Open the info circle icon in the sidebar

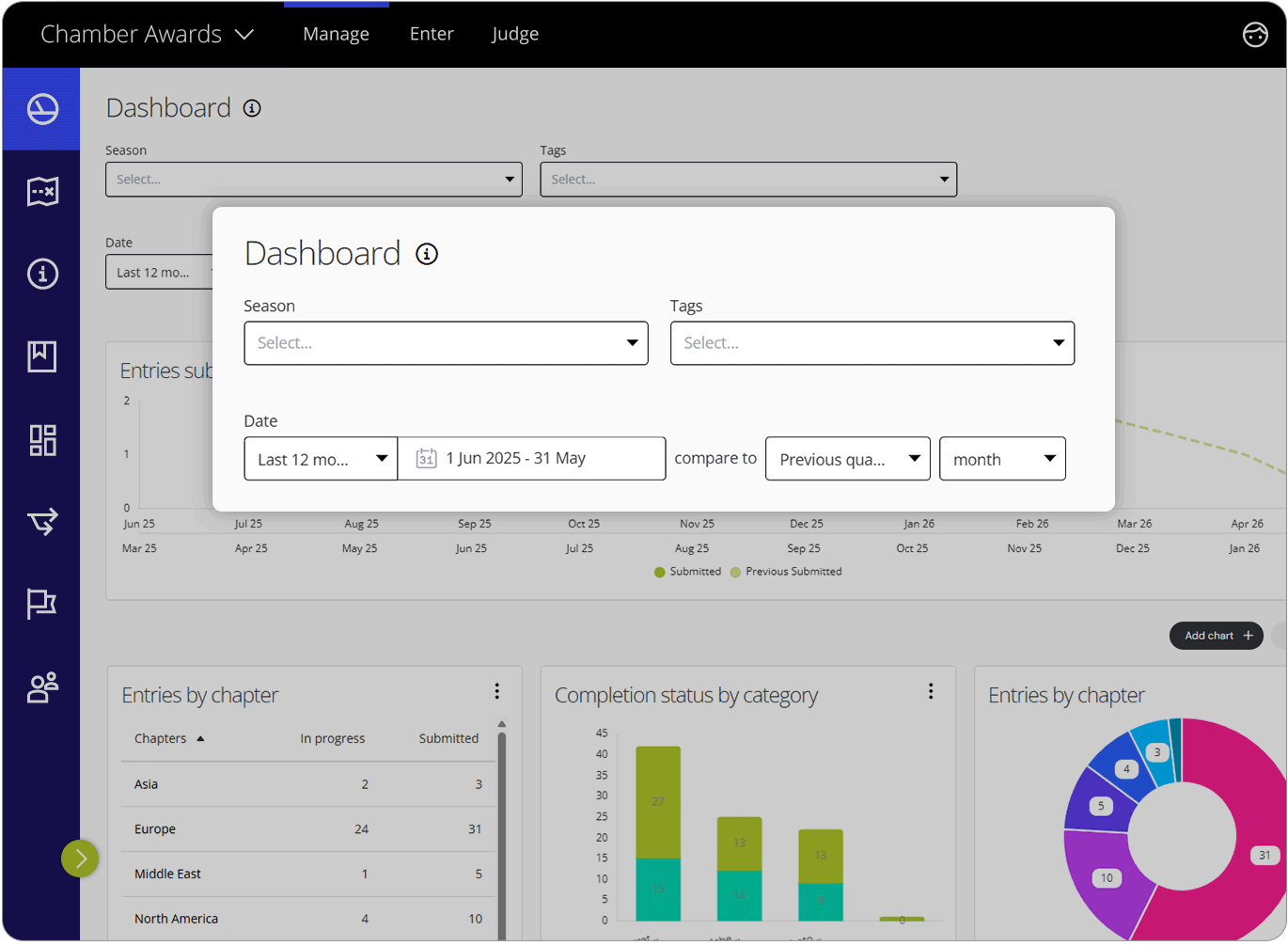coord(42,274)
